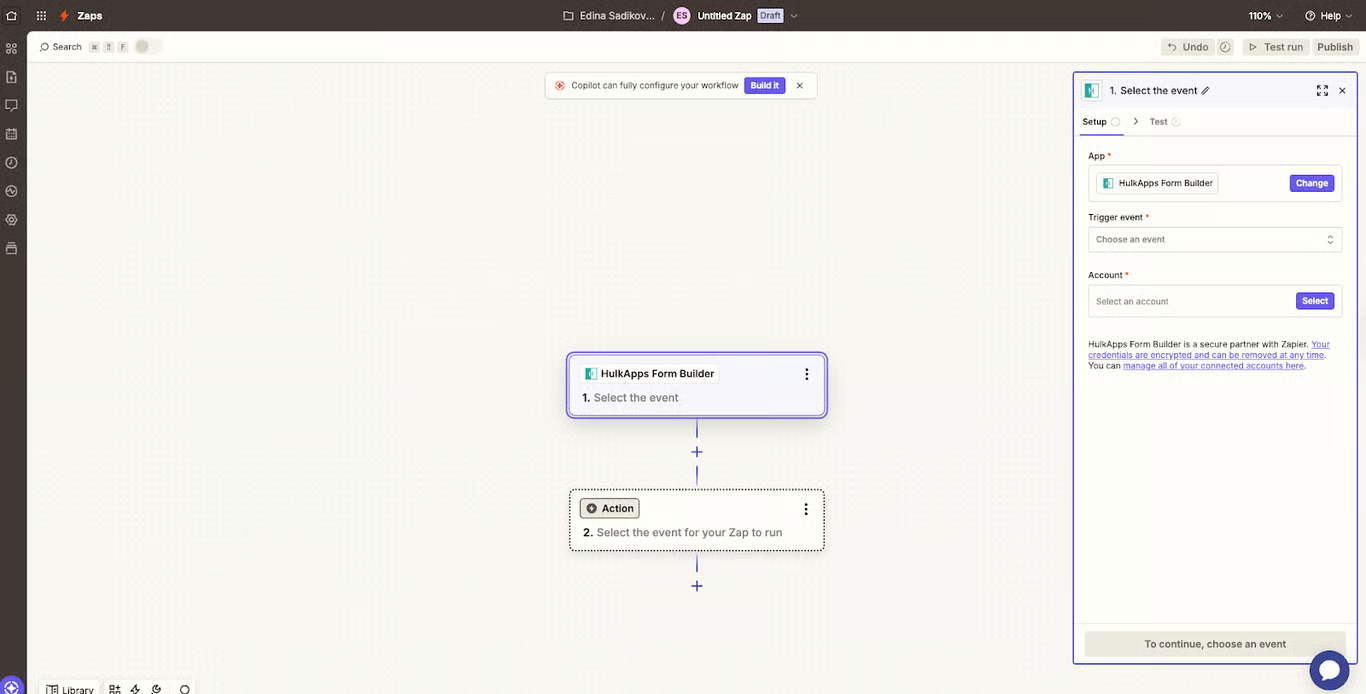The height and width of the screenshot is (694, 1366).
Task: Open the Library panel
Action: click(x=69, y=689)
